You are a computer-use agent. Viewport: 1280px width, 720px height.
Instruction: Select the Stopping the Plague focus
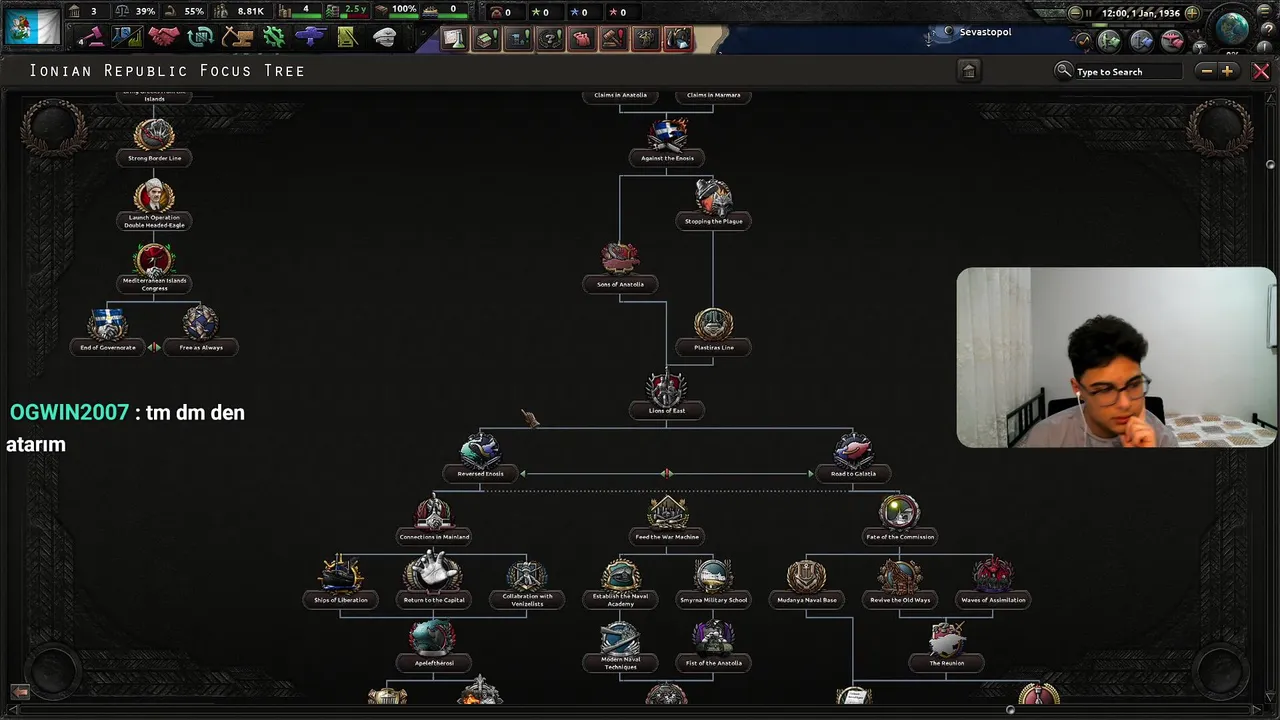point(713,204)
